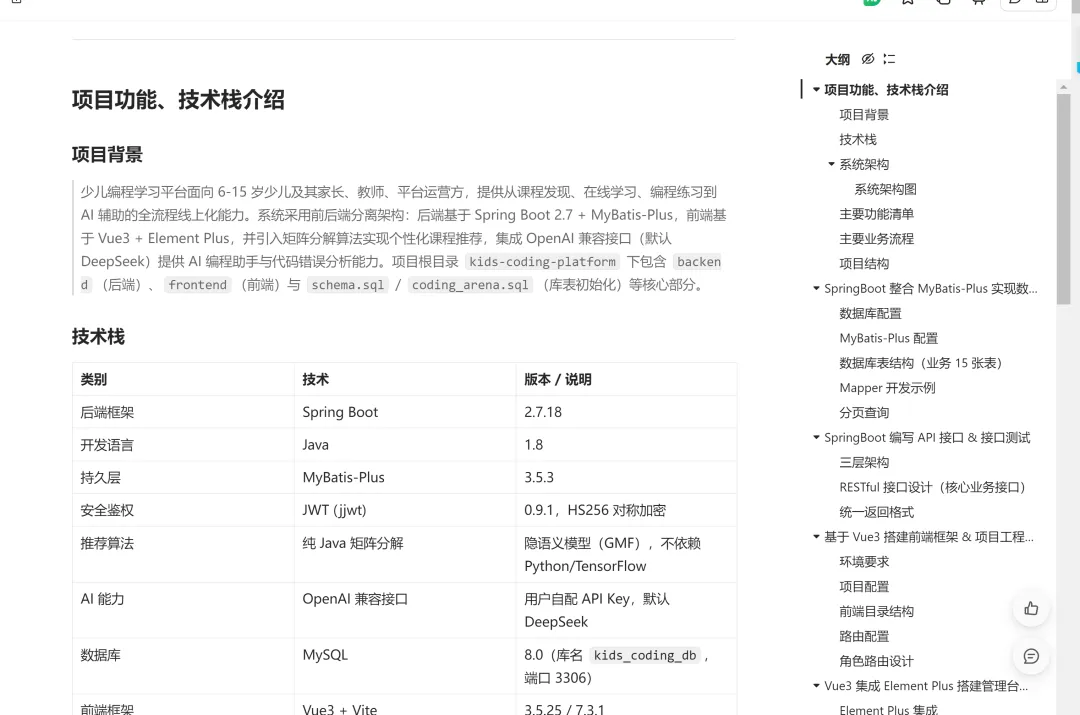Open 数据库配置 outline entry

pos(870,313)
